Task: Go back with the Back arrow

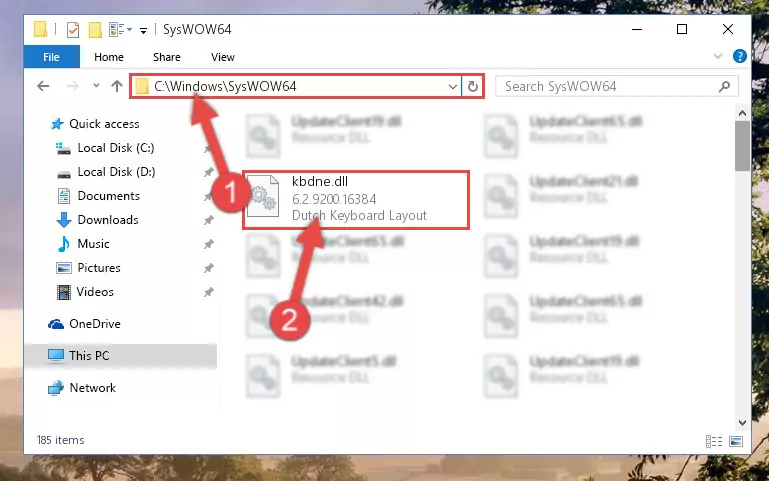Action: pyautogui.click(x=43, y=86)
